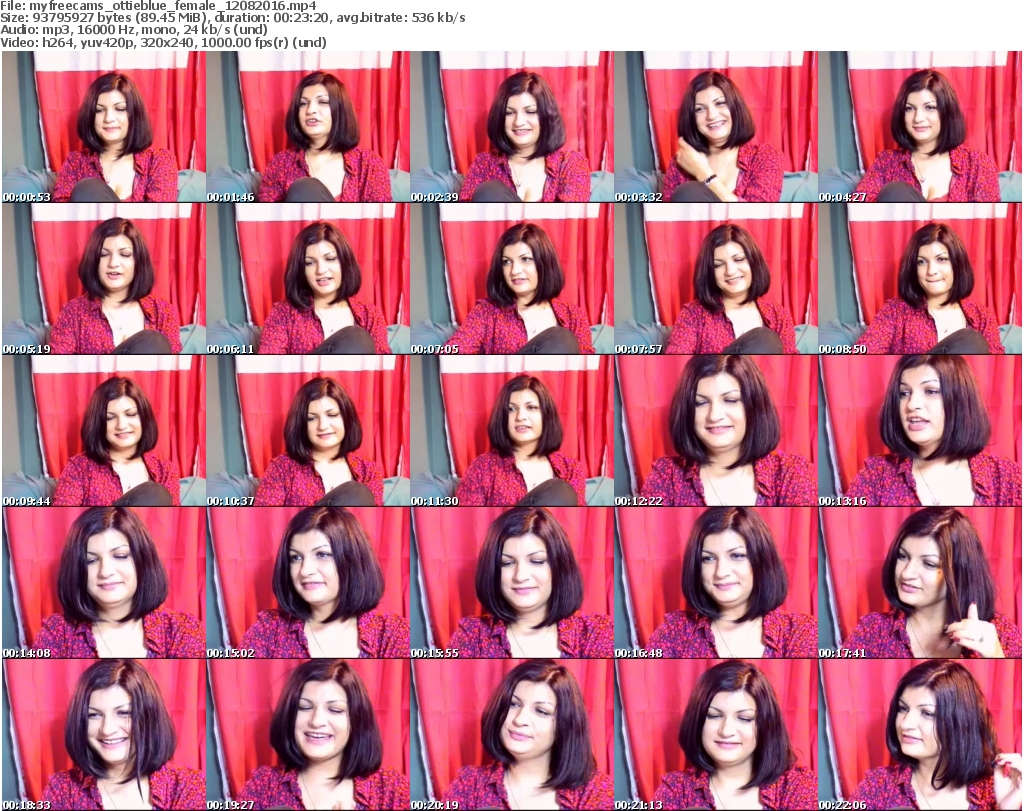Click the thumbnail stamped 00:07:05
This screenshot has height=811, width=1024.
[512, 279]
